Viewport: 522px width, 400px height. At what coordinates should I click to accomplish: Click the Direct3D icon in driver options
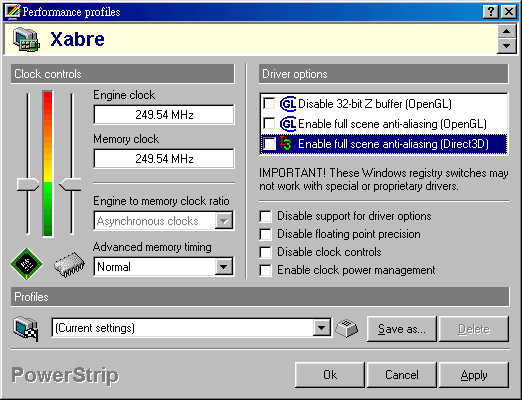(x=287, y=144)
